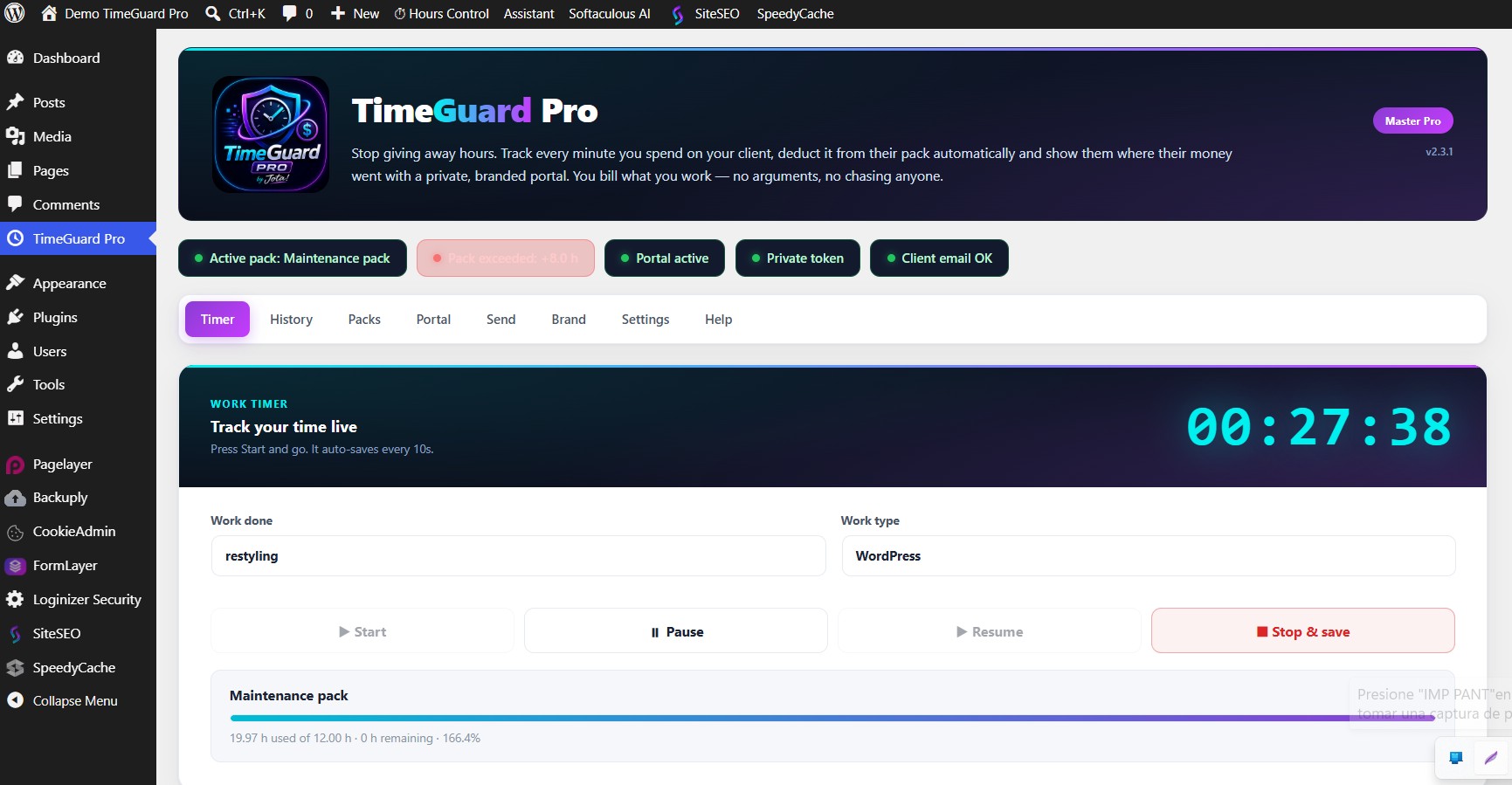
Task: Switch to the Timer tab
Action: [x=217, y=320]
